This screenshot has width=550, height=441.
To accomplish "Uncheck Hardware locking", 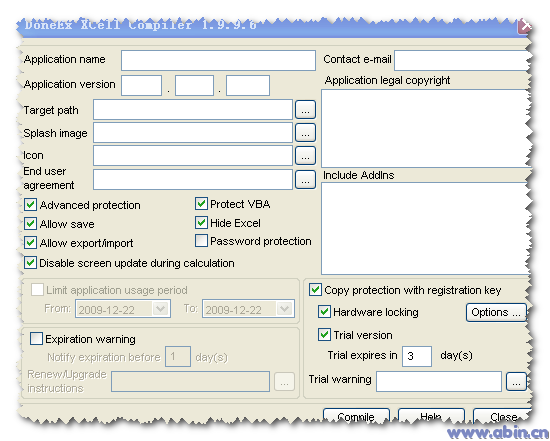I will coord(324,312).
